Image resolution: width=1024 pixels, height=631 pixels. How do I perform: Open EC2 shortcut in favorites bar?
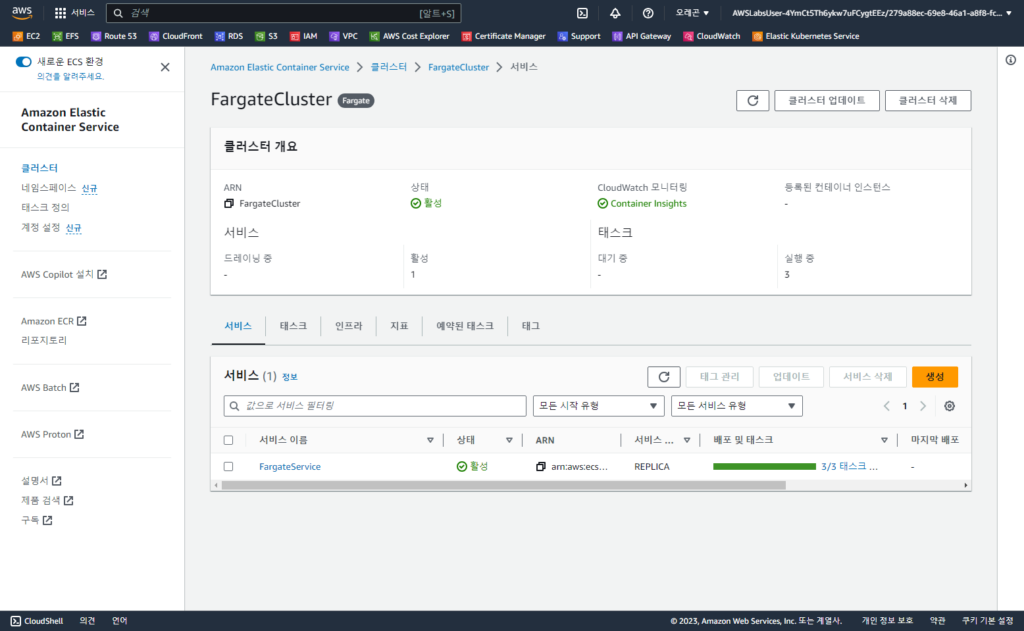[x=27, y=37]
